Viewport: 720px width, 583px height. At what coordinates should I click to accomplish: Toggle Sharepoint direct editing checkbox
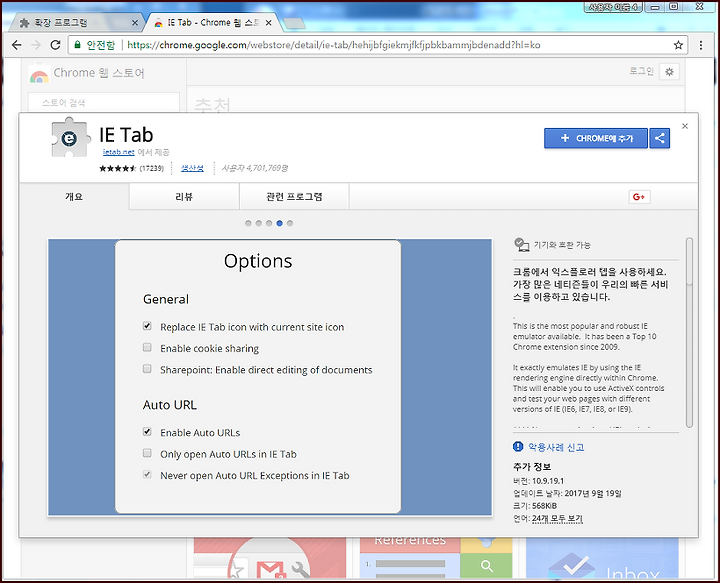click(x=147, y=369)
